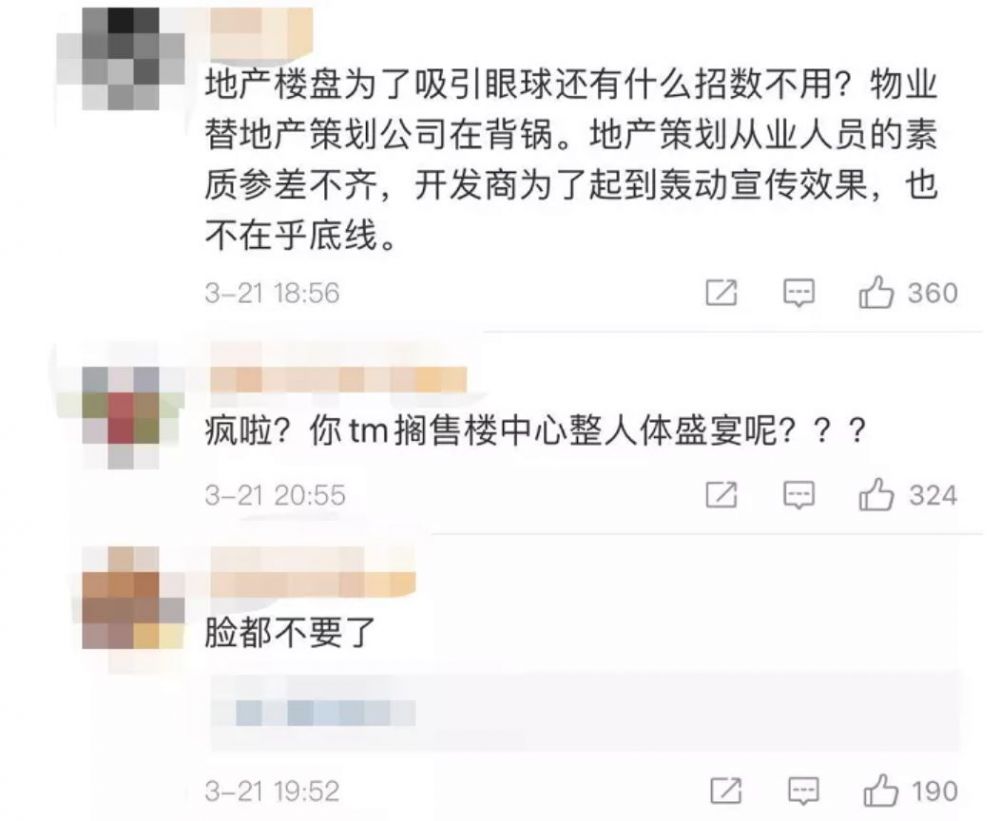Open the first commenter's pixelated gray avatar
The height and width of the screenshot is (821, 1000).
click(121, 59)
